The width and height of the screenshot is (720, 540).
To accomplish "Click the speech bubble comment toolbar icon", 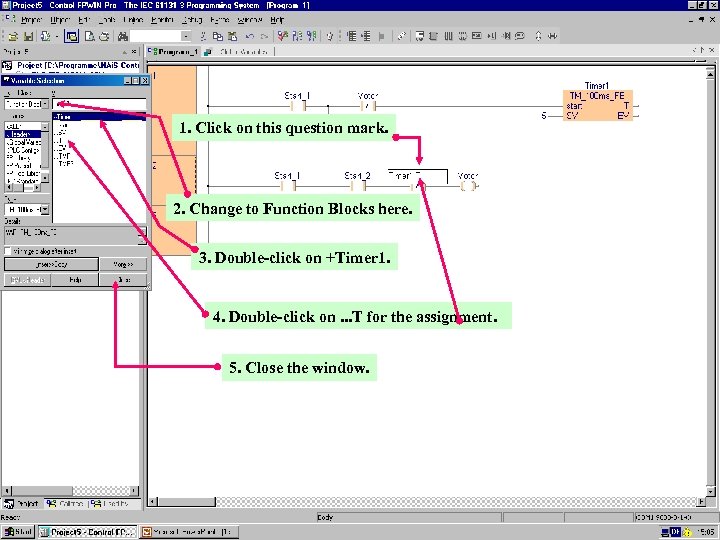I will point(520,36).
